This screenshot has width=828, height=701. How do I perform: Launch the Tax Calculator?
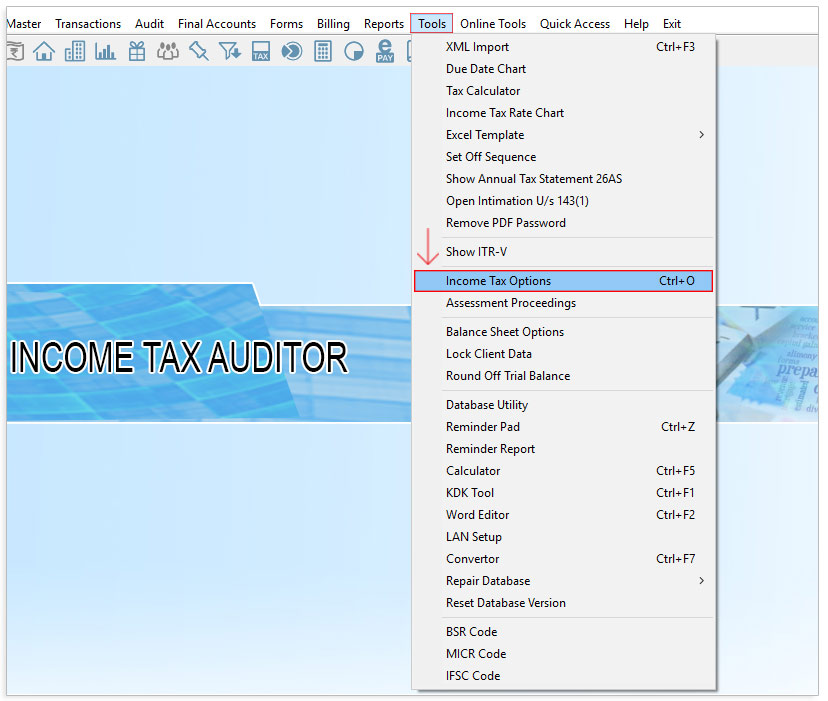(563, 91)
